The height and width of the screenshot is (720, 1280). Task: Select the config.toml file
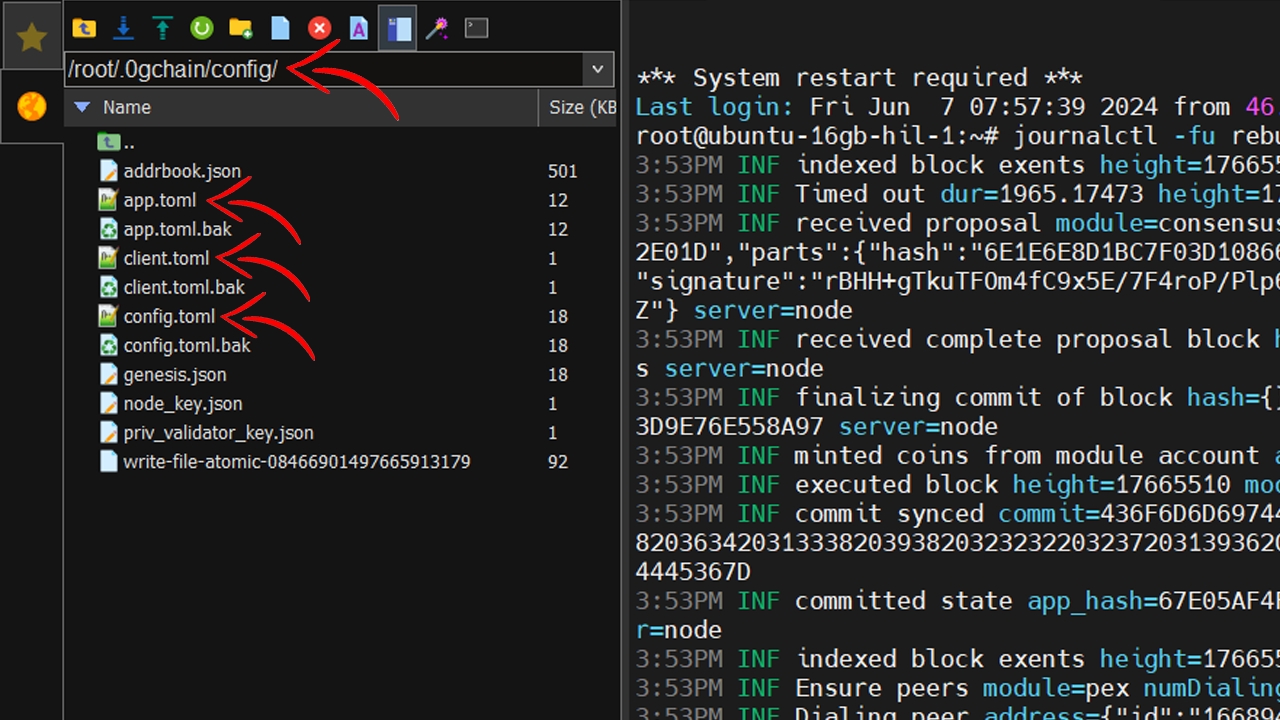(169, 317)
